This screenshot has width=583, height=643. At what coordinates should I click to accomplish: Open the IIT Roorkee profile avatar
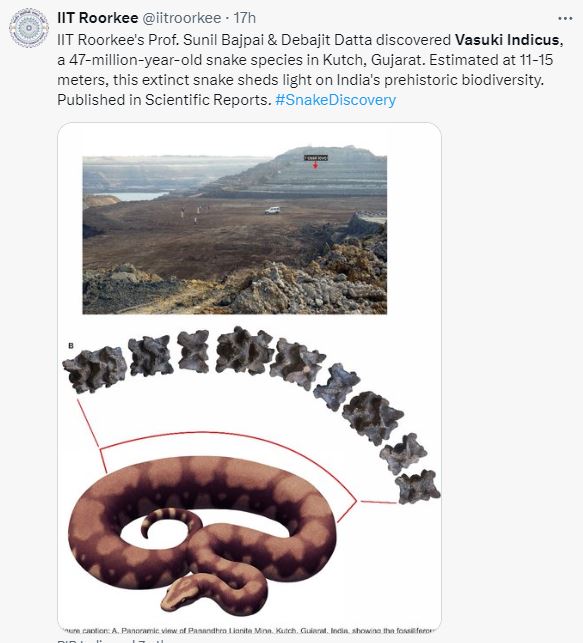[x=29, y=27]
